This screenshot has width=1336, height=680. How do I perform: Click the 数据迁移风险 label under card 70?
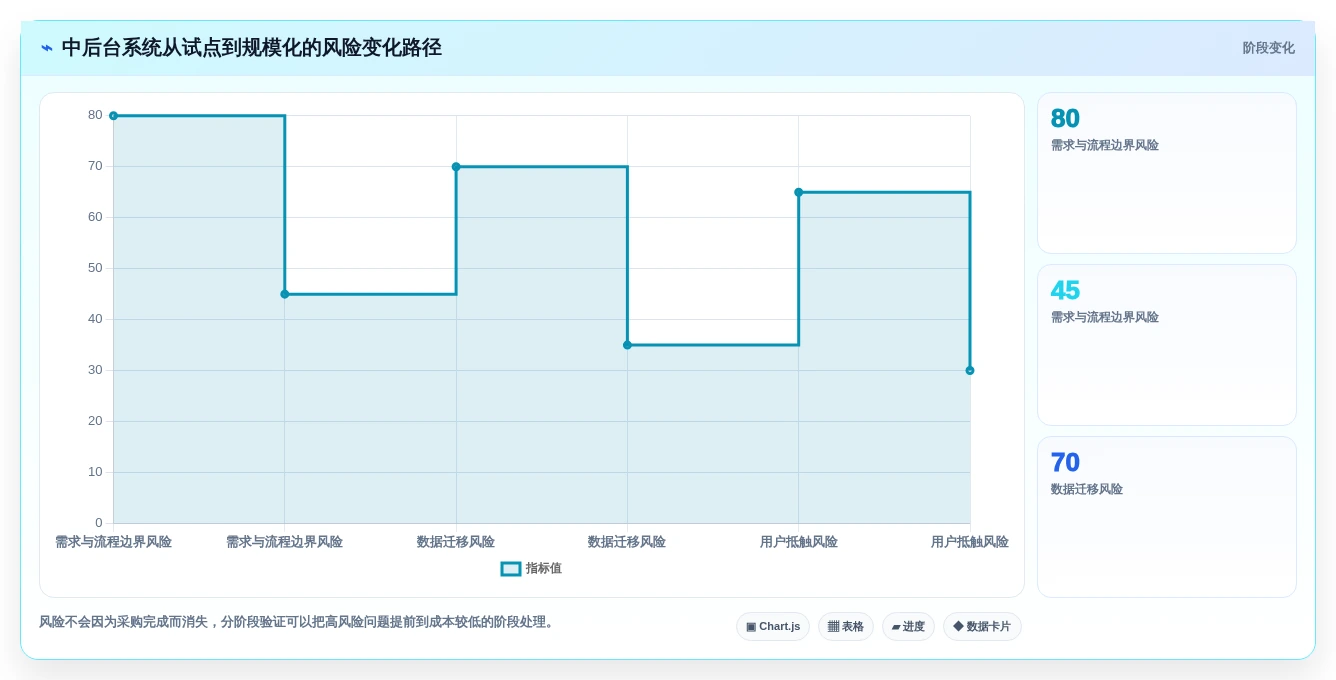click(x=1087, y=489)
